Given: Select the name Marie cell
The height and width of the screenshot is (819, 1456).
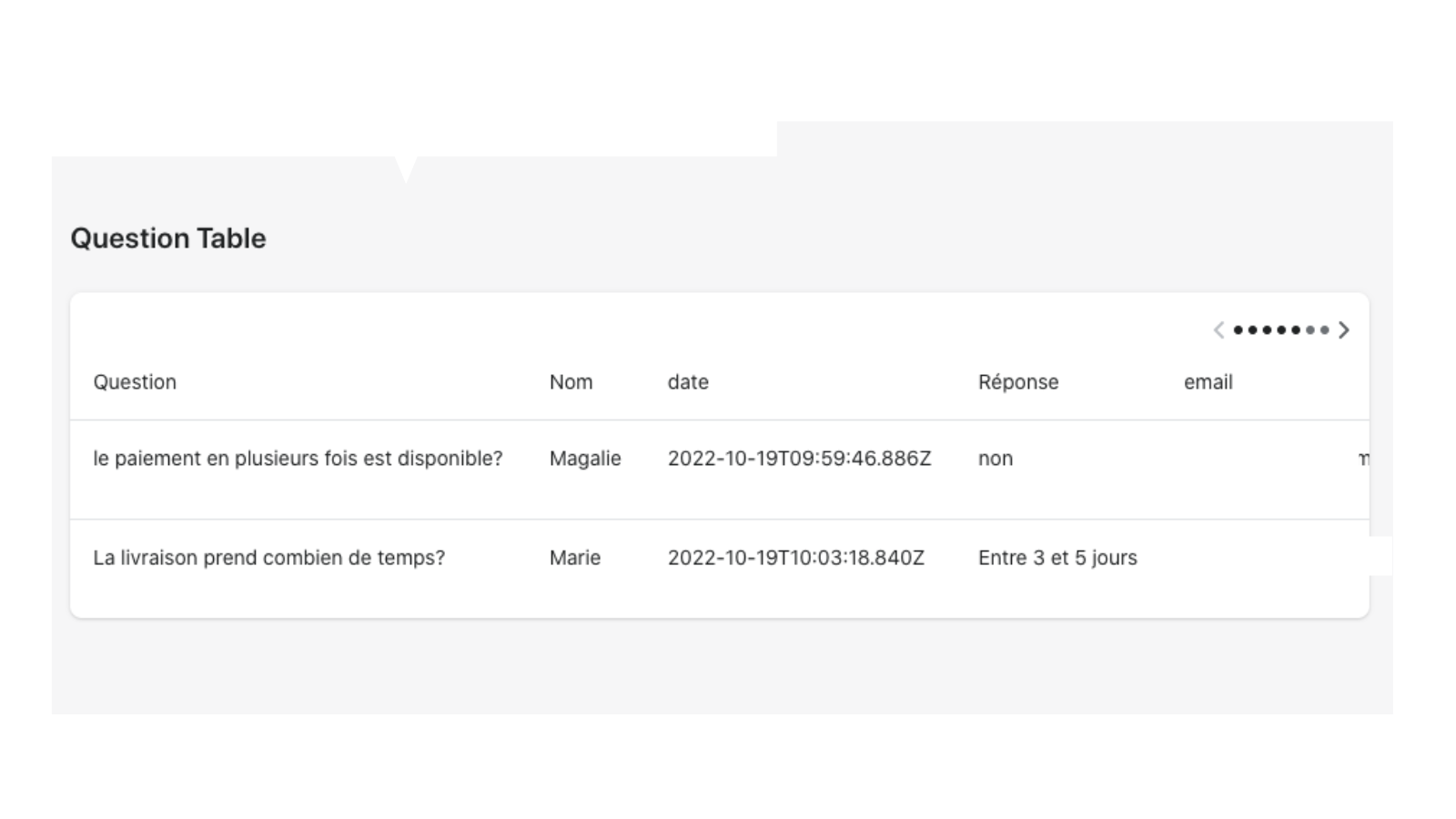Looking at the screenshot, I should tap(575, 558).
